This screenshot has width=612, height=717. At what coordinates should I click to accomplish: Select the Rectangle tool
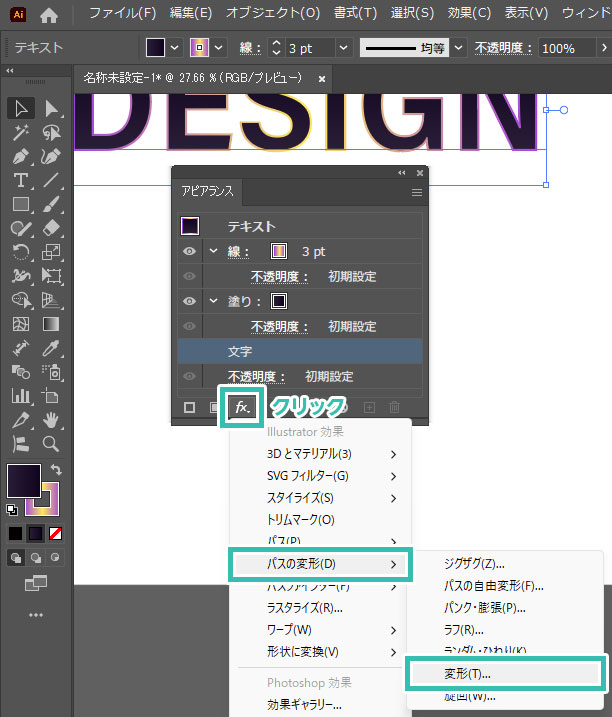tap(20, 204)
